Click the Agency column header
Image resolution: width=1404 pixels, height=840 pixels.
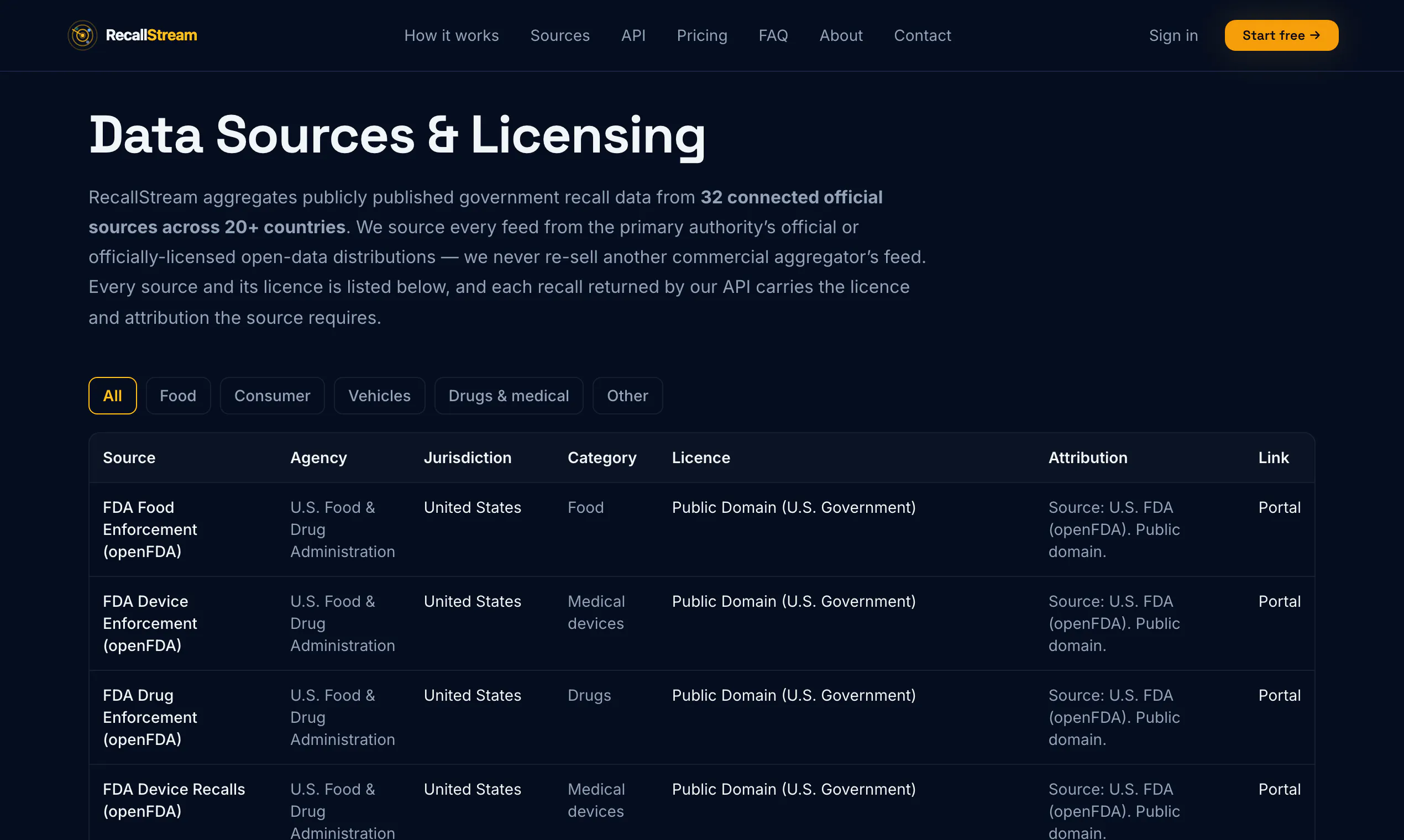(319, 458)
